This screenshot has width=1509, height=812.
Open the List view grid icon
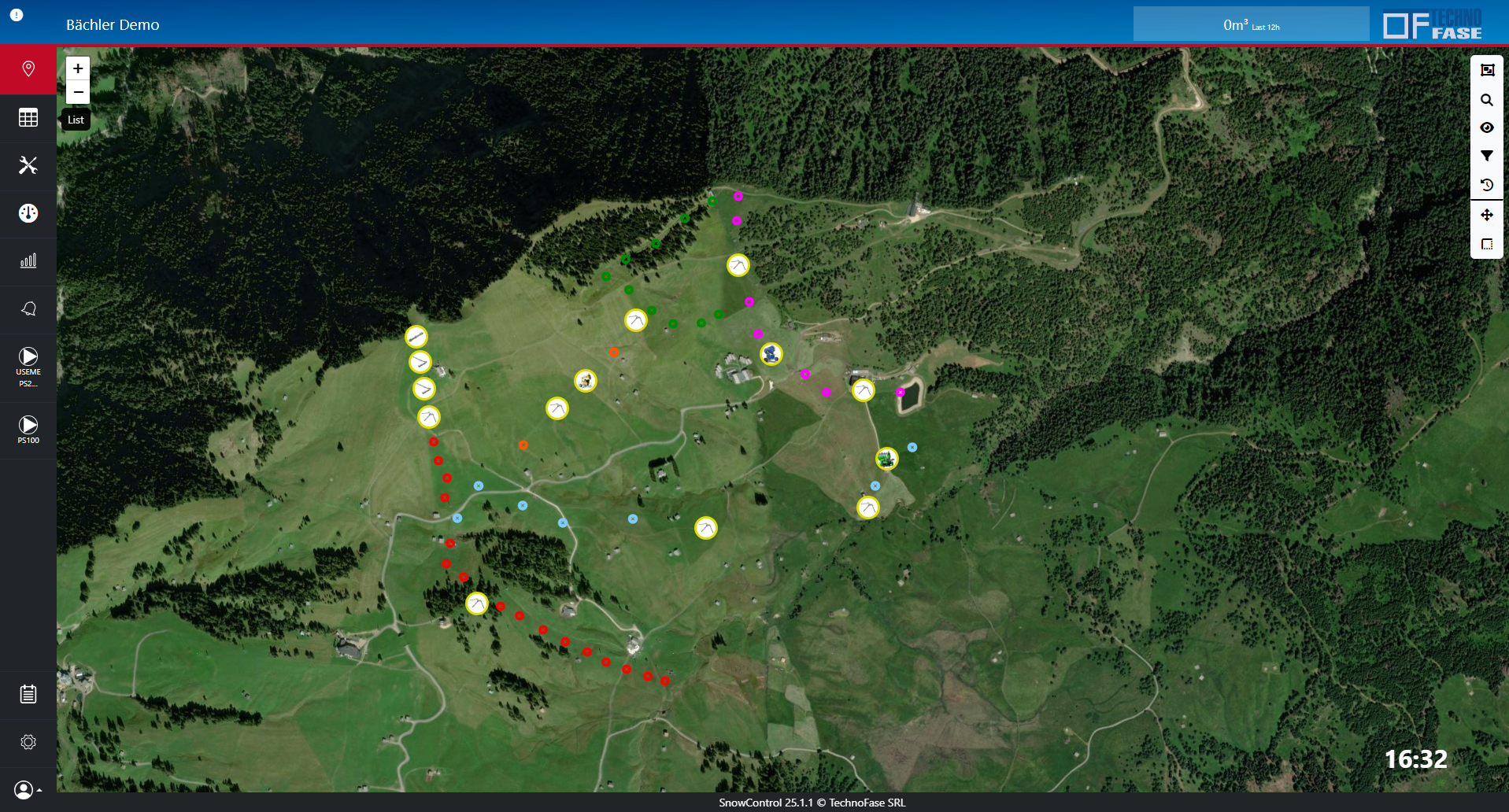28,118
